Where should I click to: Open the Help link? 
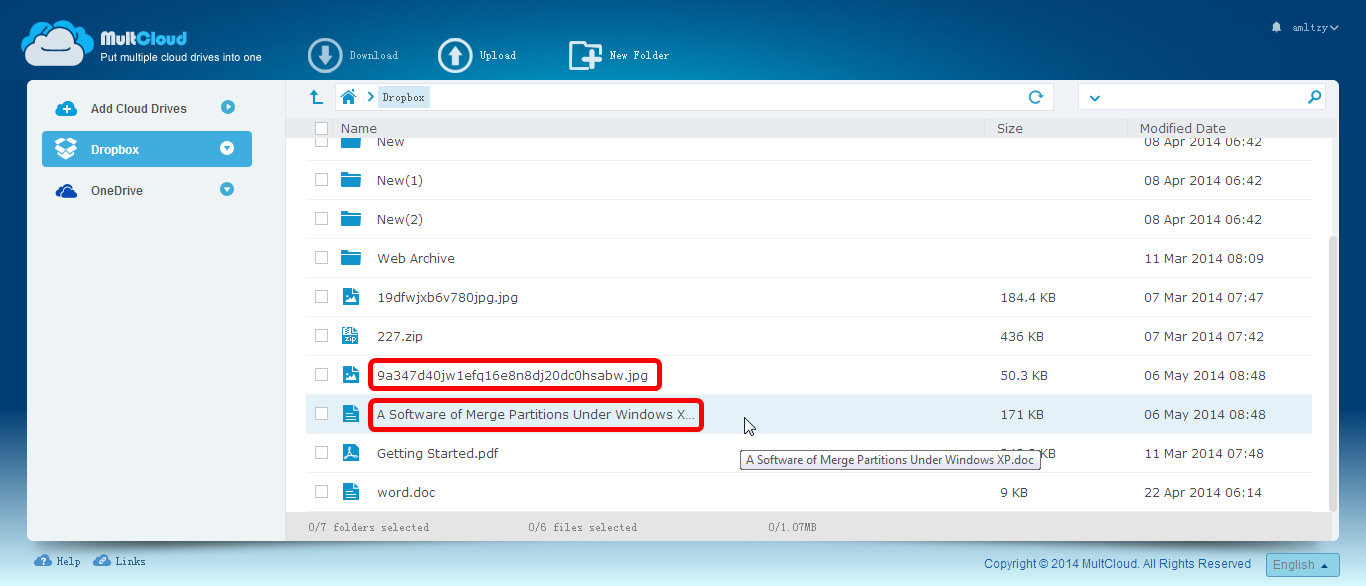(68, 561)
